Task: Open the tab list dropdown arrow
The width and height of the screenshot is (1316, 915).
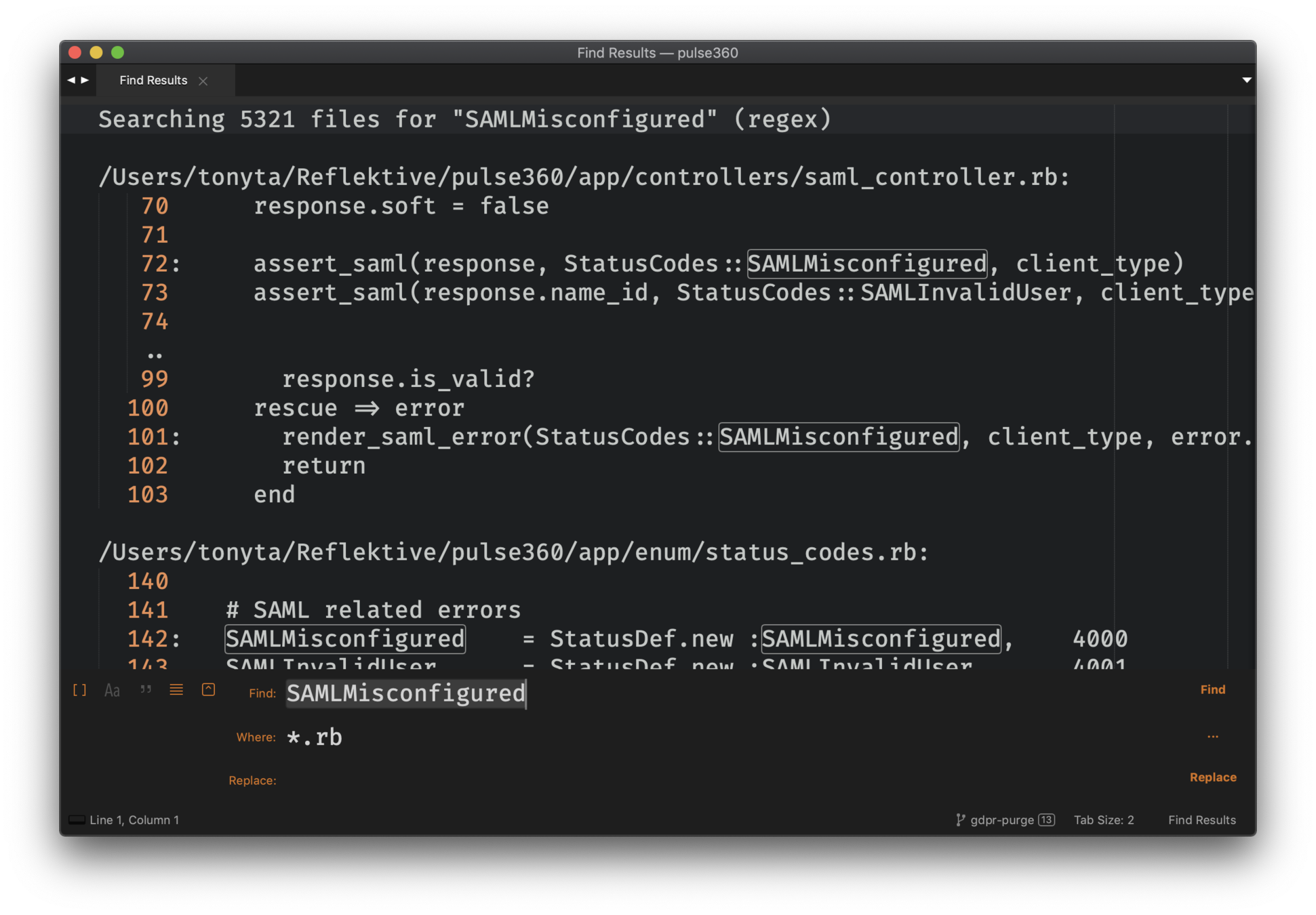Action: point(1246,80)
